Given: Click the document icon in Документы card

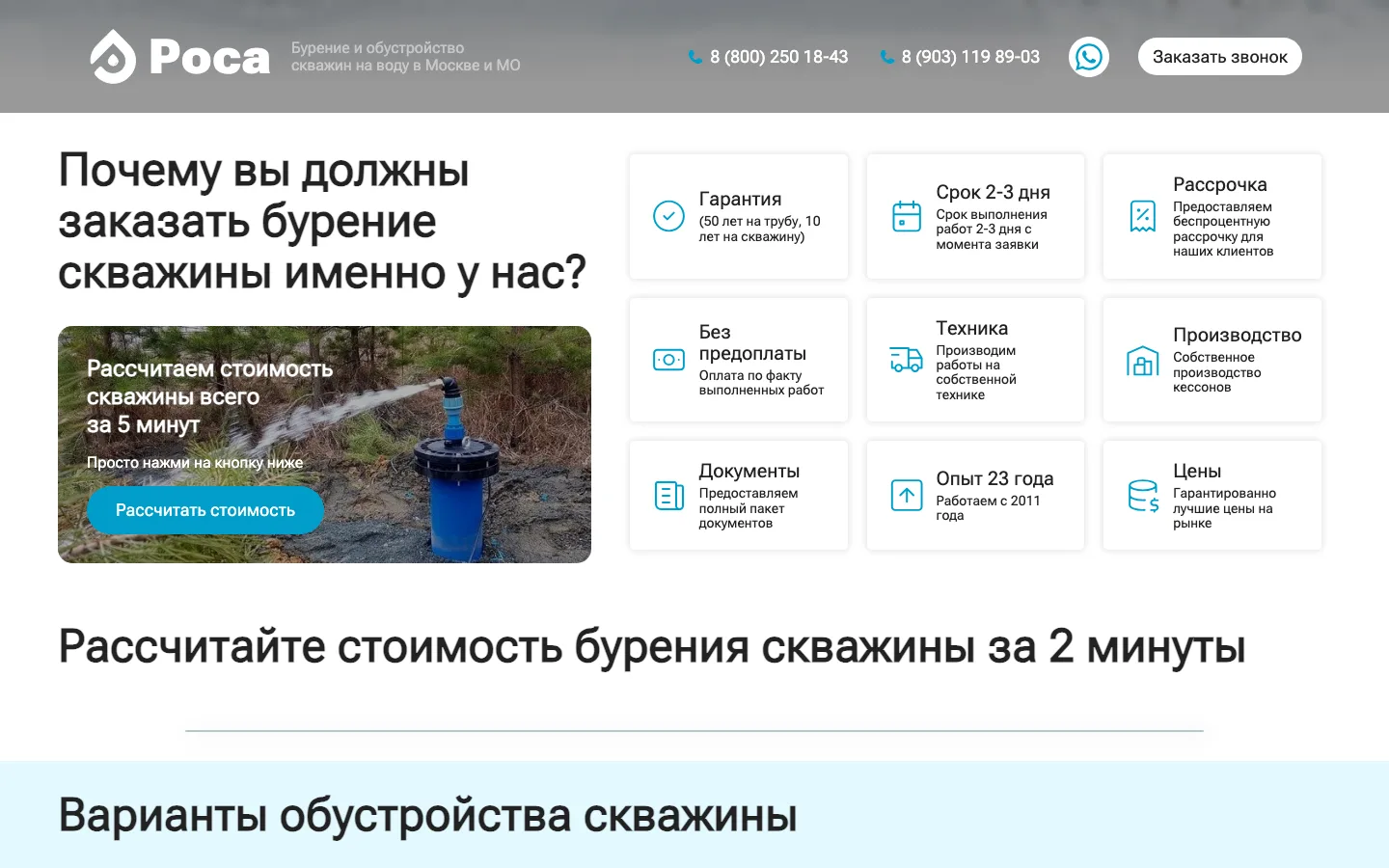Looking at the screenshot, I should (668, 496).
